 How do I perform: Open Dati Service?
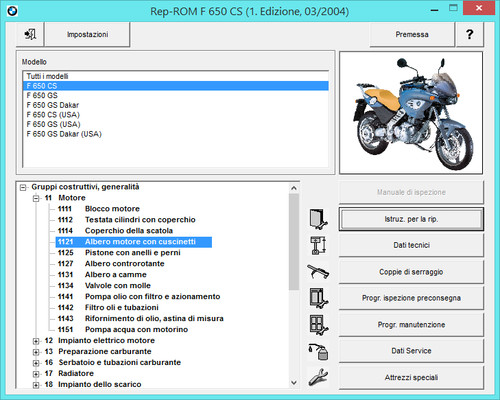411,351
